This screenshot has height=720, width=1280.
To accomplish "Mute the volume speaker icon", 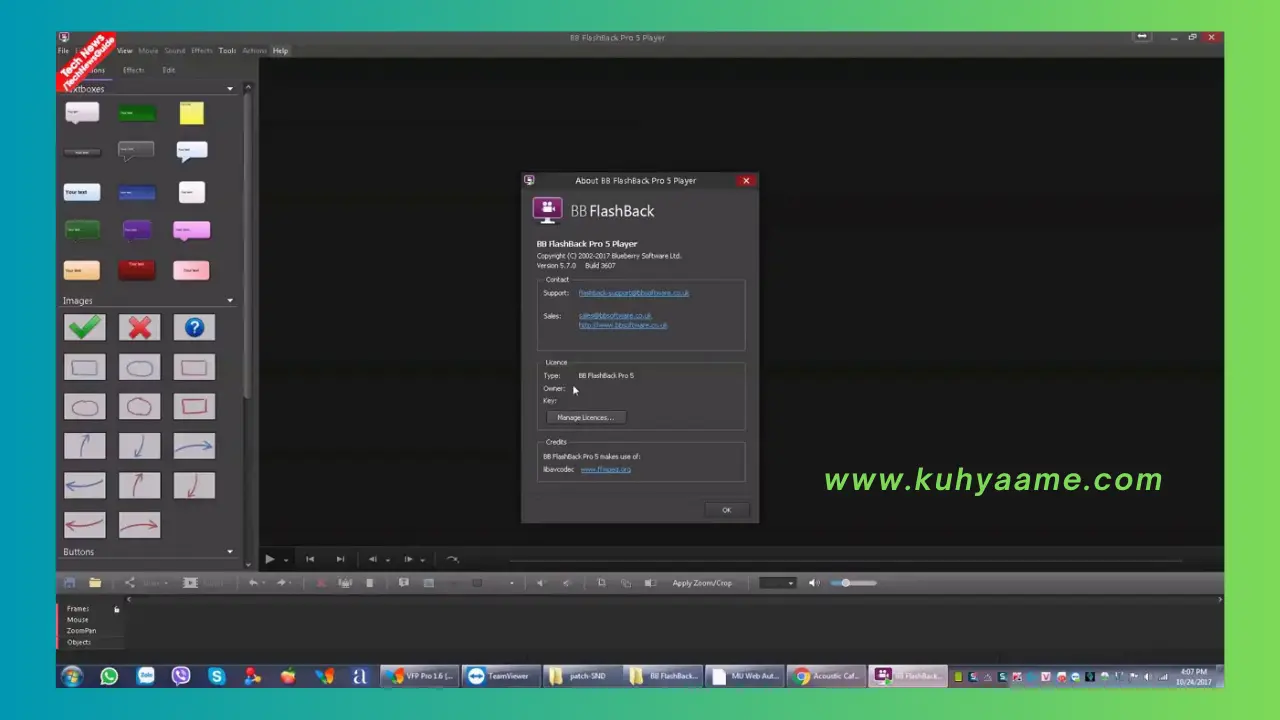I will (x=813, y=583).
